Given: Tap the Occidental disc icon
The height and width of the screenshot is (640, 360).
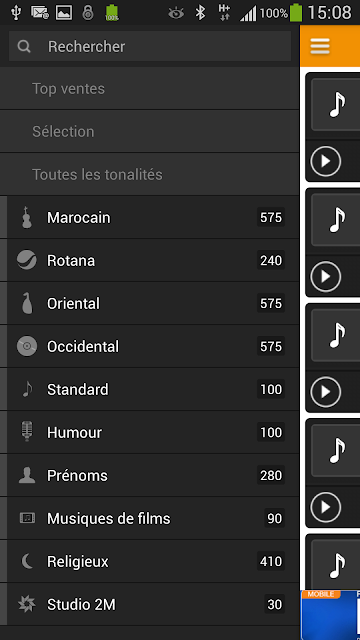Looking at the screenshot, I should click(x=27, y=346).
